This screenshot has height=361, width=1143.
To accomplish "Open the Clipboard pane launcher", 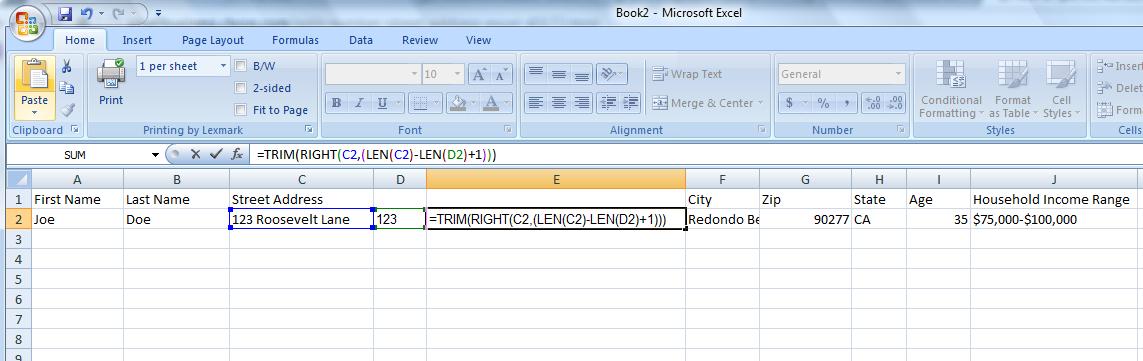I will (74, 130).
